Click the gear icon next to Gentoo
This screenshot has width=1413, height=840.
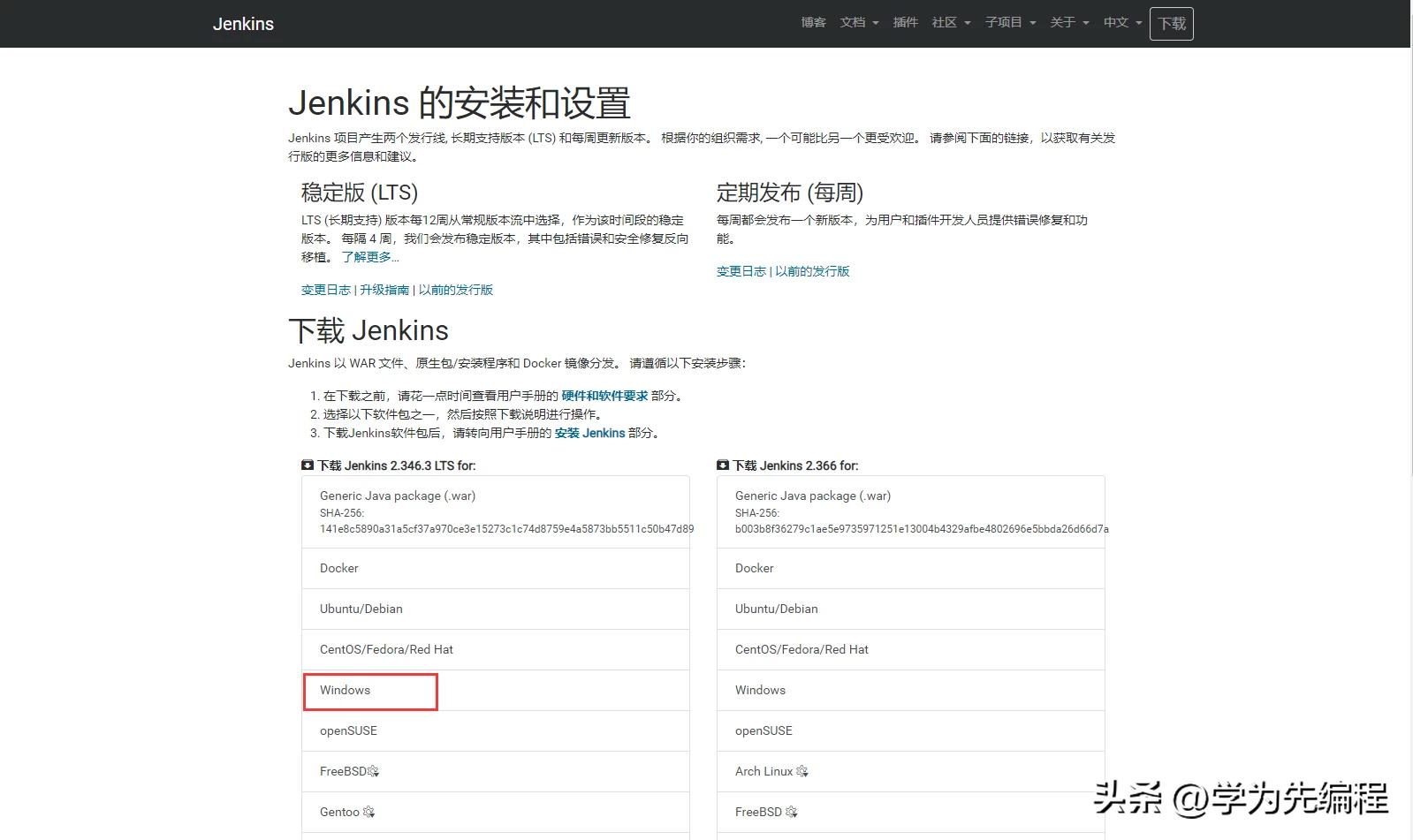click(369, 812)
